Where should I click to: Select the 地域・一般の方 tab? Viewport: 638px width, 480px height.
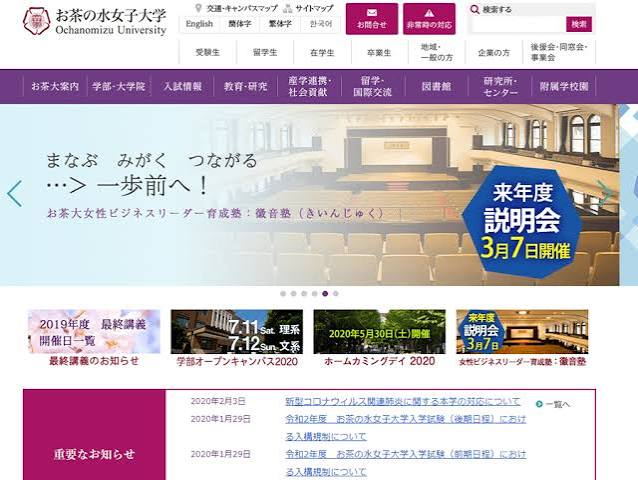point(437,52)
